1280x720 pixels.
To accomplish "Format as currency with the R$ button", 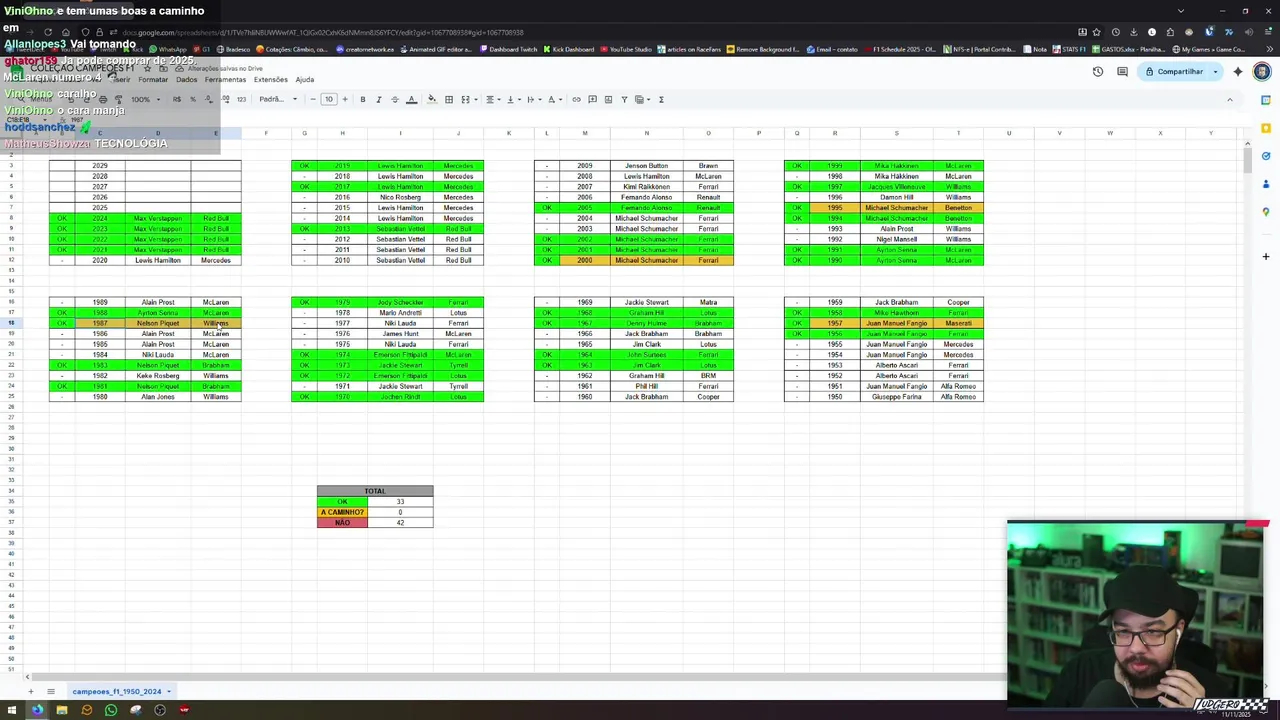I will 177,99.
